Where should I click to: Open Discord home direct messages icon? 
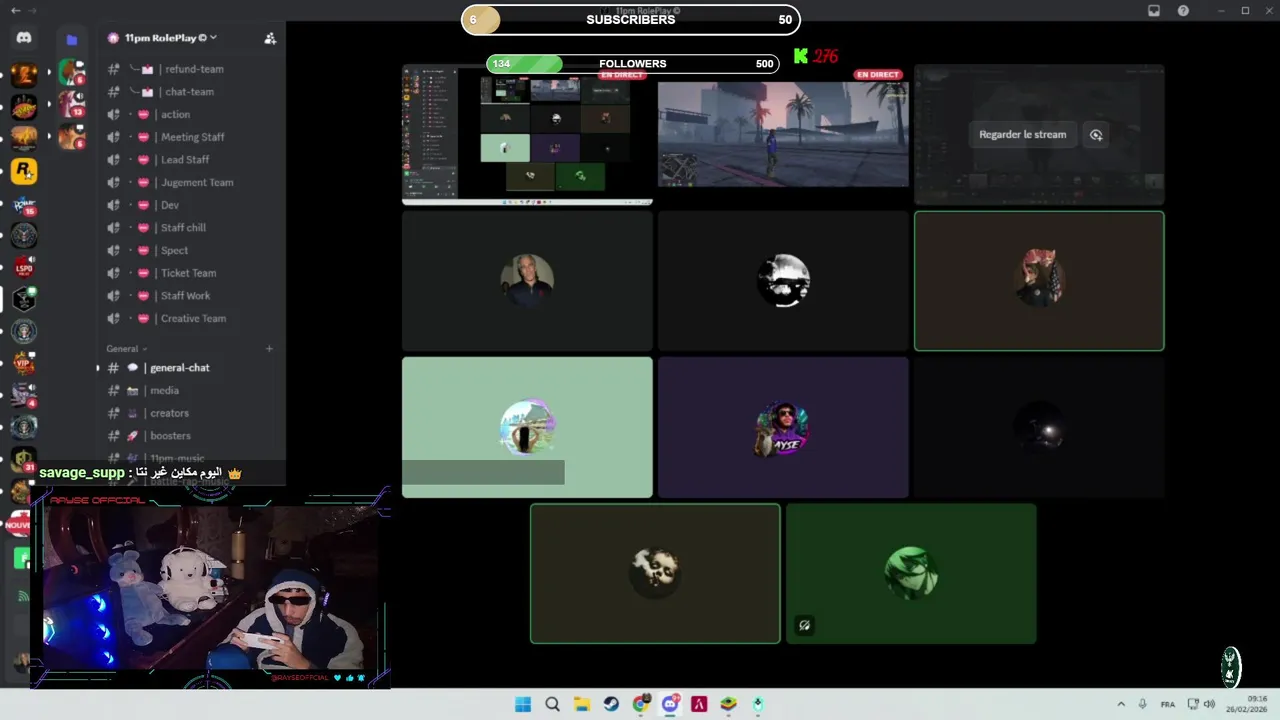coord(24,38)
